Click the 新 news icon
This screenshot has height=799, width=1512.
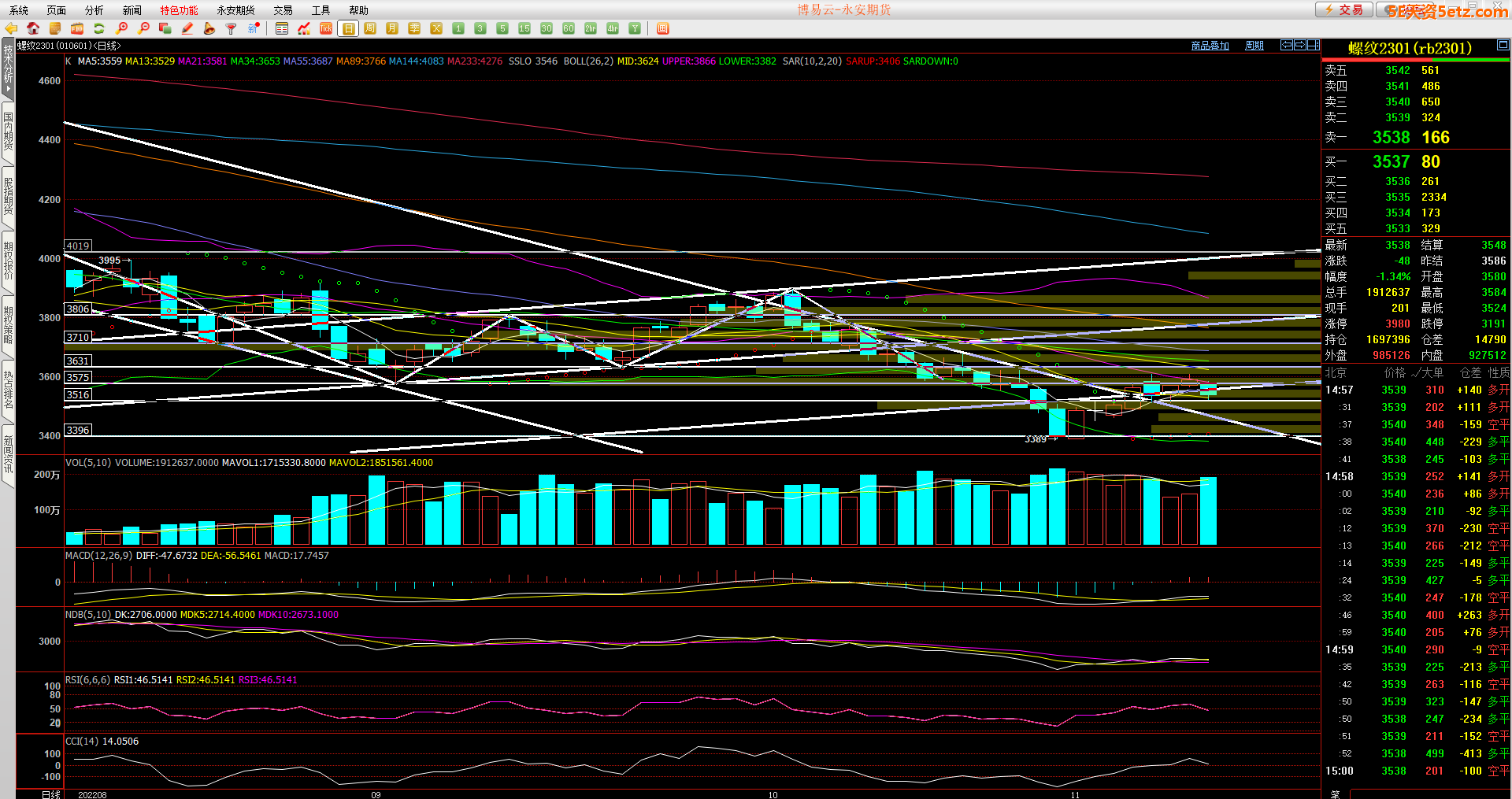click(x=254, y=28)
